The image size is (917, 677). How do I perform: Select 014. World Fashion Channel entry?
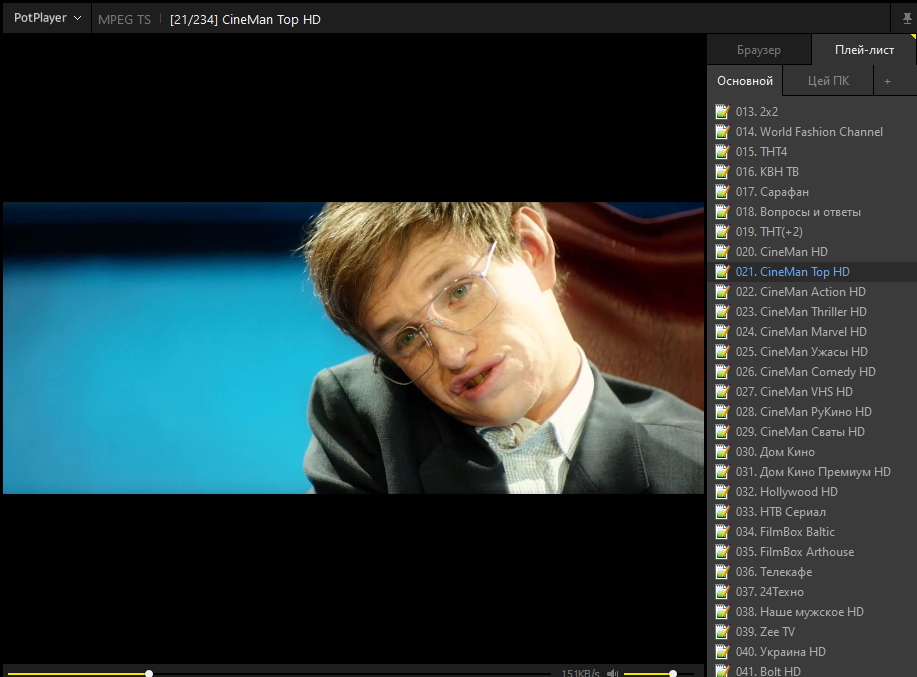pos(812,132)
